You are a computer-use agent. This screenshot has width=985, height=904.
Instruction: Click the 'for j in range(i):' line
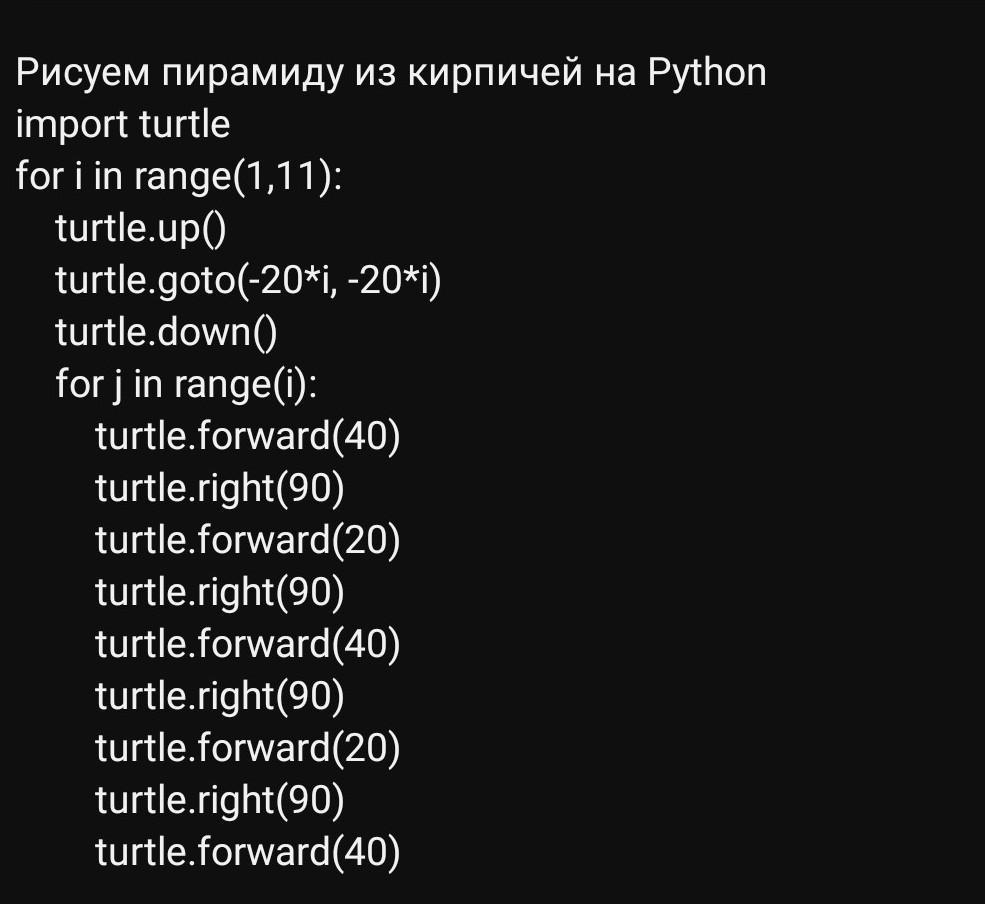click(x=187, y=384)
